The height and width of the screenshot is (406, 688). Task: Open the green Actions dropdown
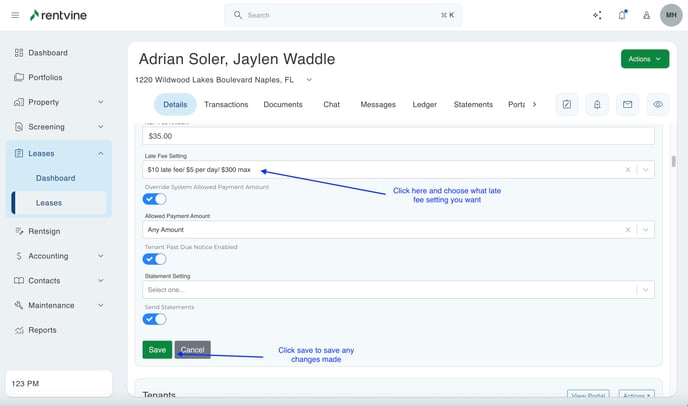(644, 59)
